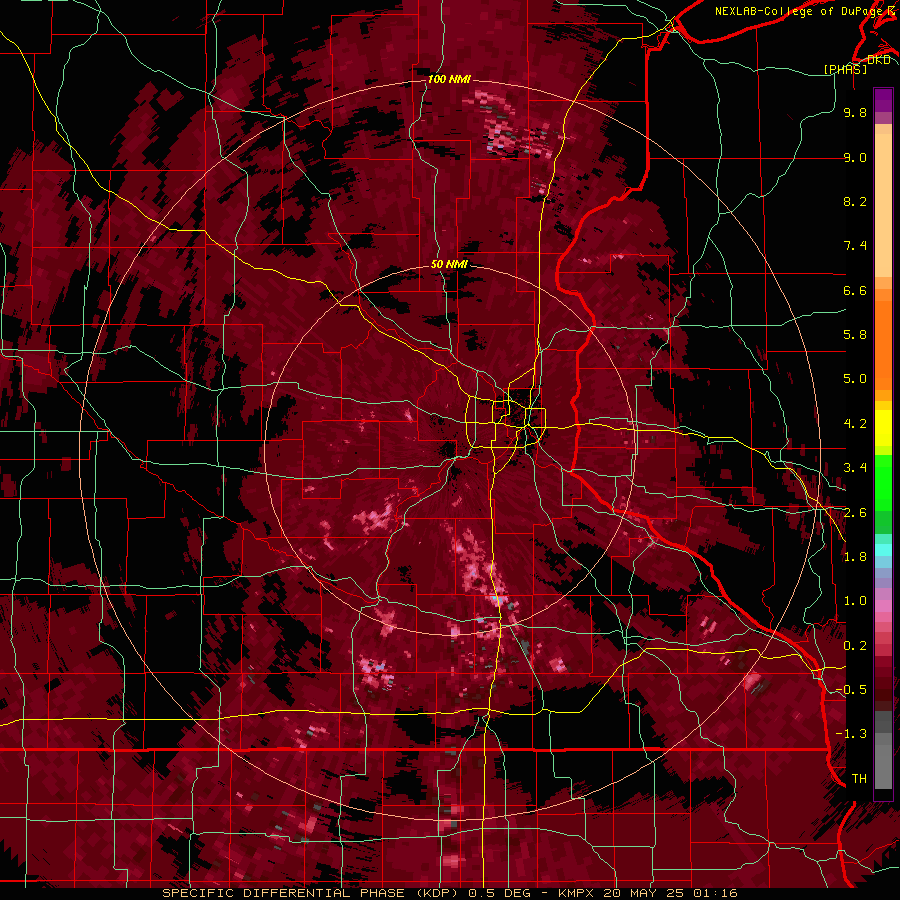900x900 pixels.
Task: Click the 50 NMI range ring label
Action: 449,264
